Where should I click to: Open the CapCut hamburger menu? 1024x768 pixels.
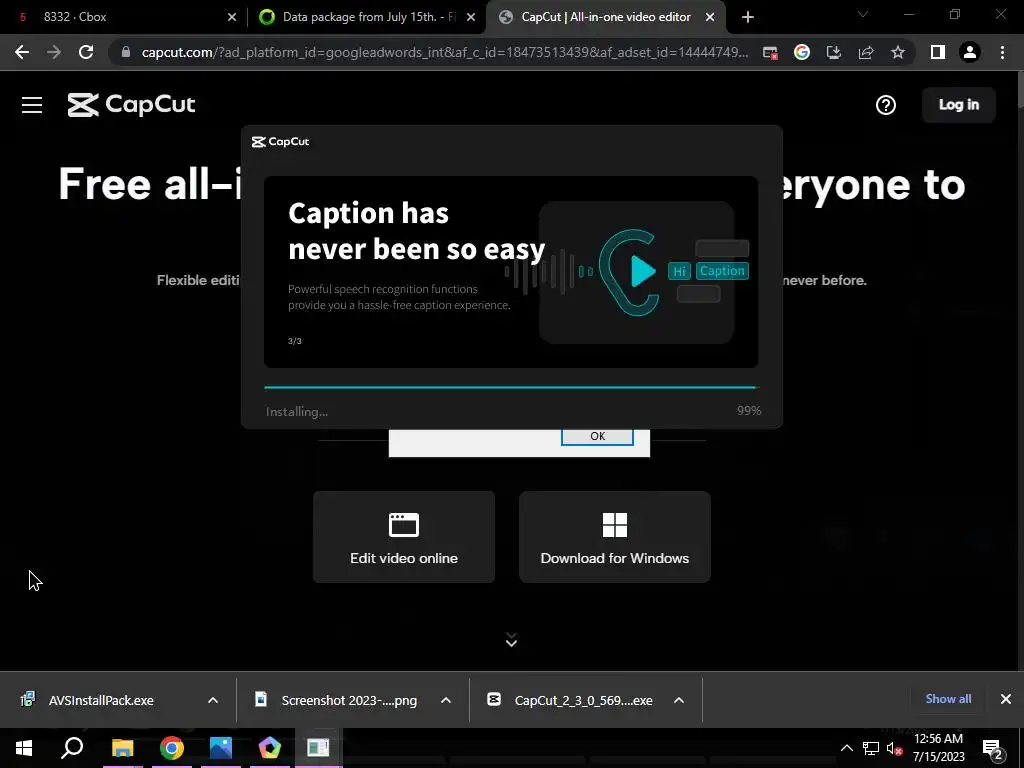31,105
